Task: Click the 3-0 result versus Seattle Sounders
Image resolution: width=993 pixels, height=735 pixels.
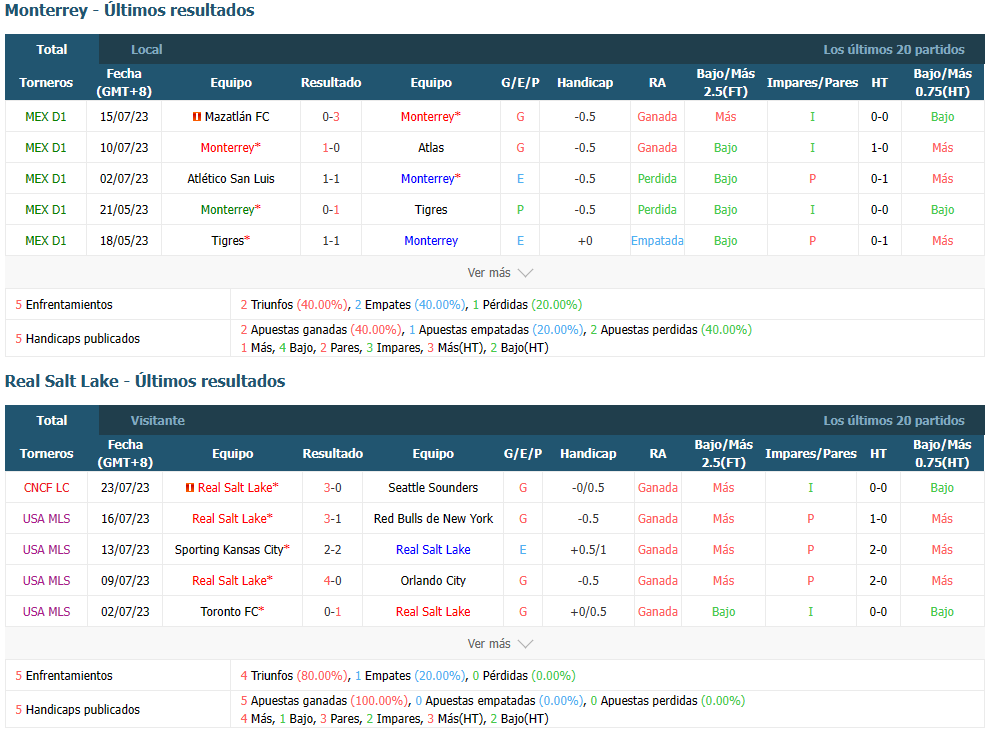Action: coord(332,487)
